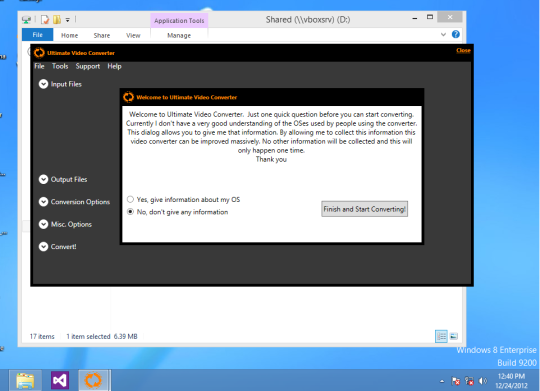540x391 pixels.
Task: Click the Application Tools contextual tab
Action: point(179,21)
